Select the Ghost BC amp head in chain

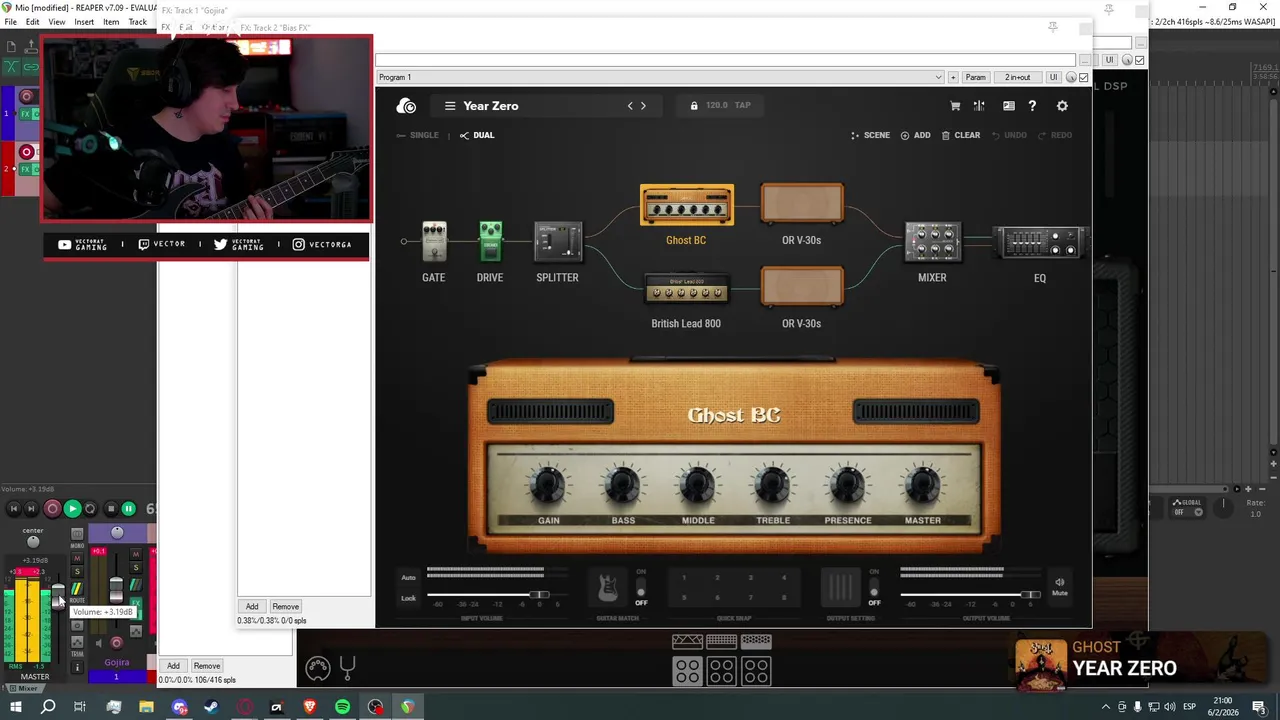686,205
